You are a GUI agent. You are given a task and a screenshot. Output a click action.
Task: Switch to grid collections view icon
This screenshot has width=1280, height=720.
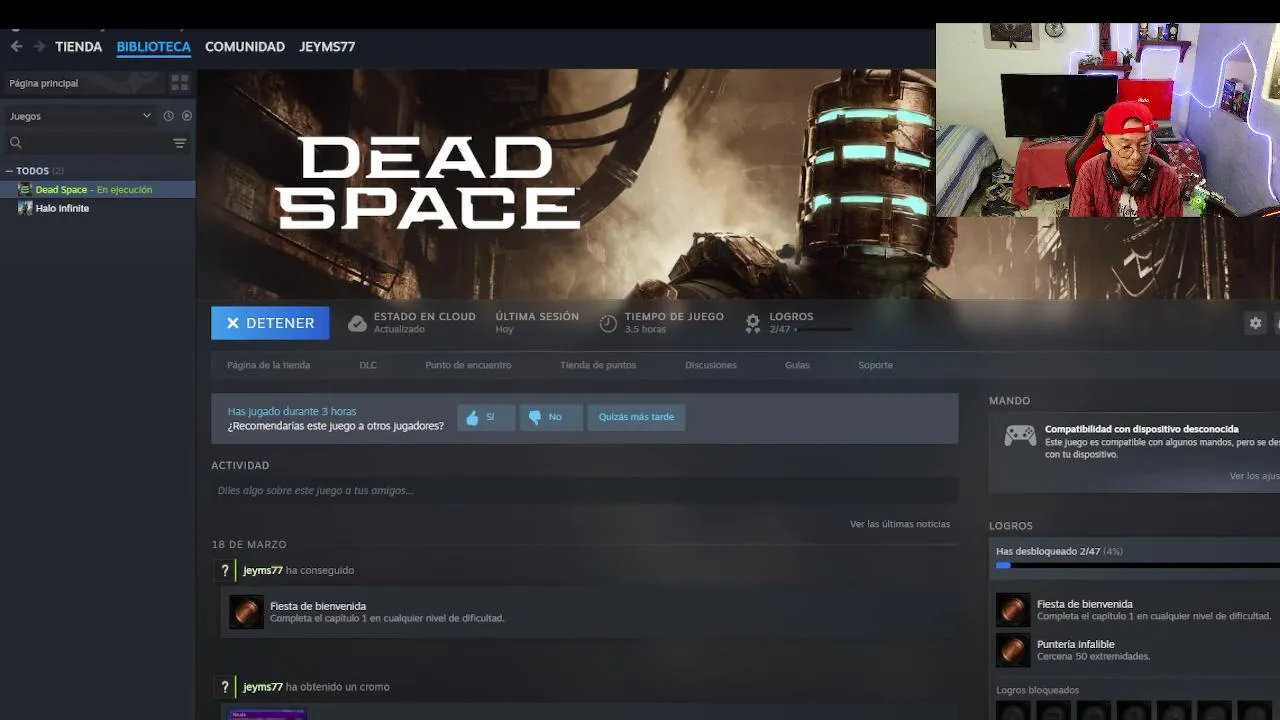[180, 83]
